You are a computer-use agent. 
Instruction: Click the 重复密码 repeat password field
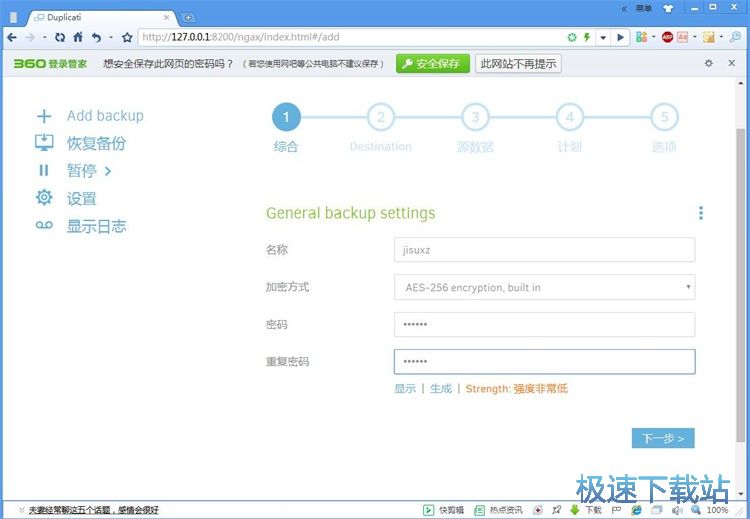tap(544, 361)
